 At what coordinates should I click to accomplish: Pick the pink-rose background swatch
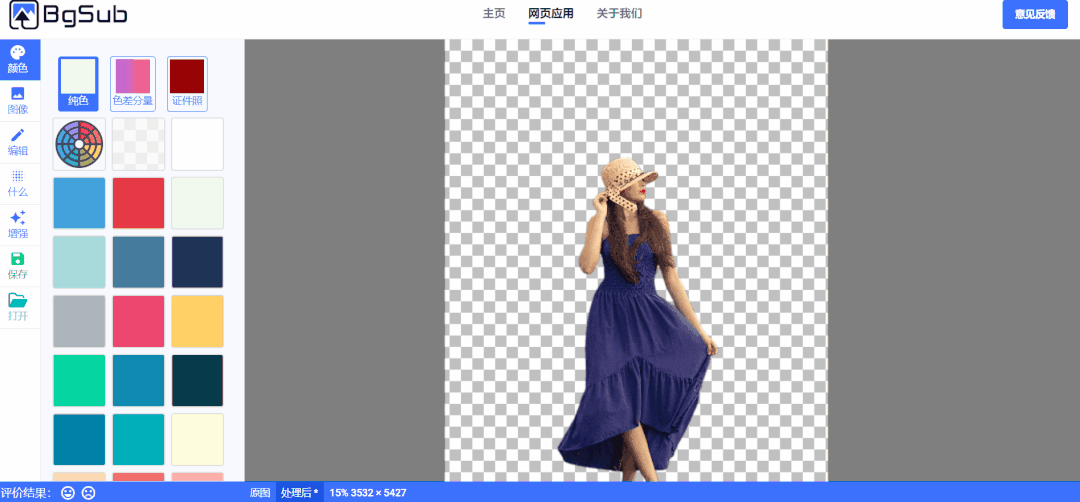point(138,322)
